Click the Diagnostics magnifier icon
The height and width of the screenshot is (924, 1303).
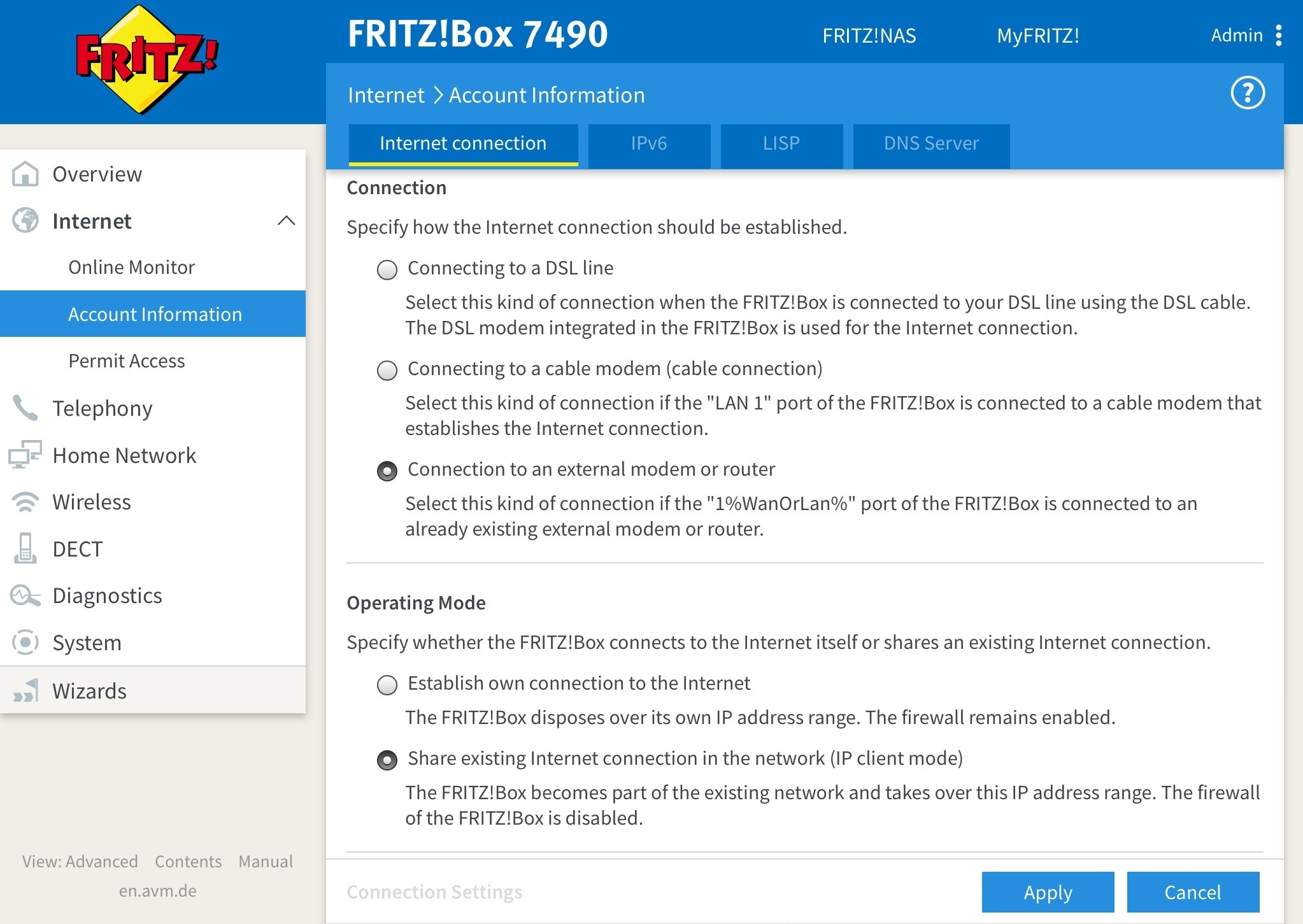tap(25, 596)
